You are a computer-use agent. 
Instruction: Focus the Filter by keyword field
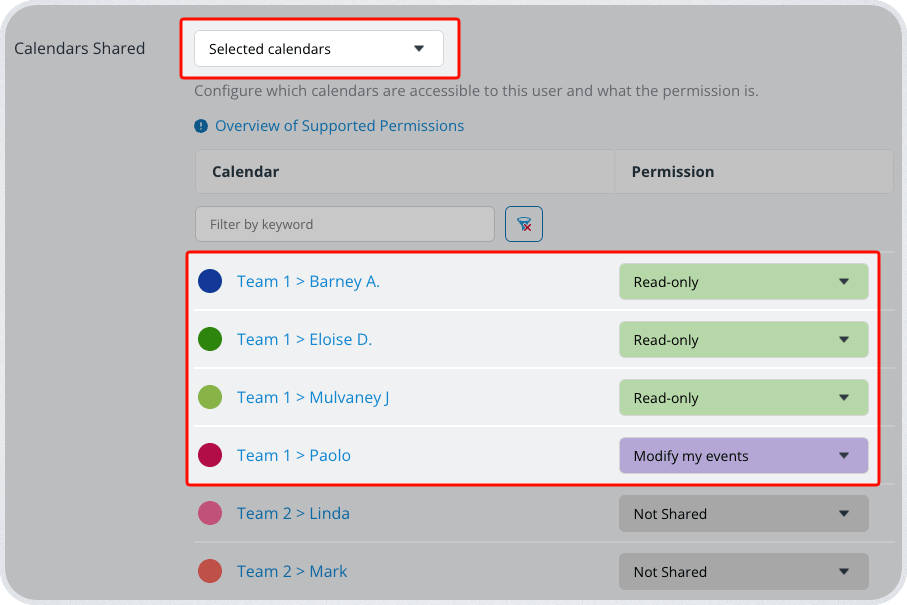(344, 224)
